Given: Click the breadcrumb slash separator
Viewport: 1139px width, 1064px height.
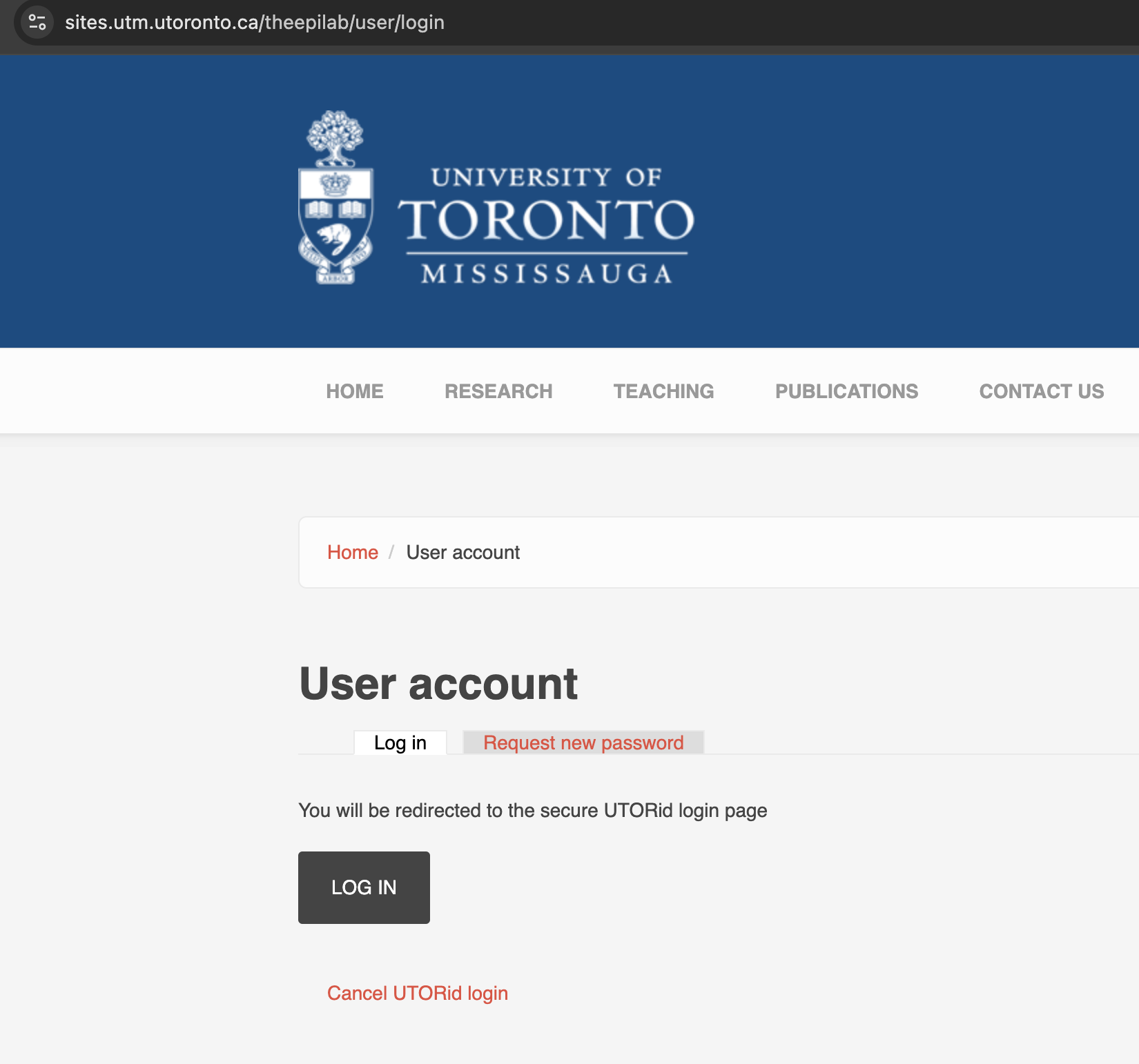Looking at the screenshot, I should point(391,553).
